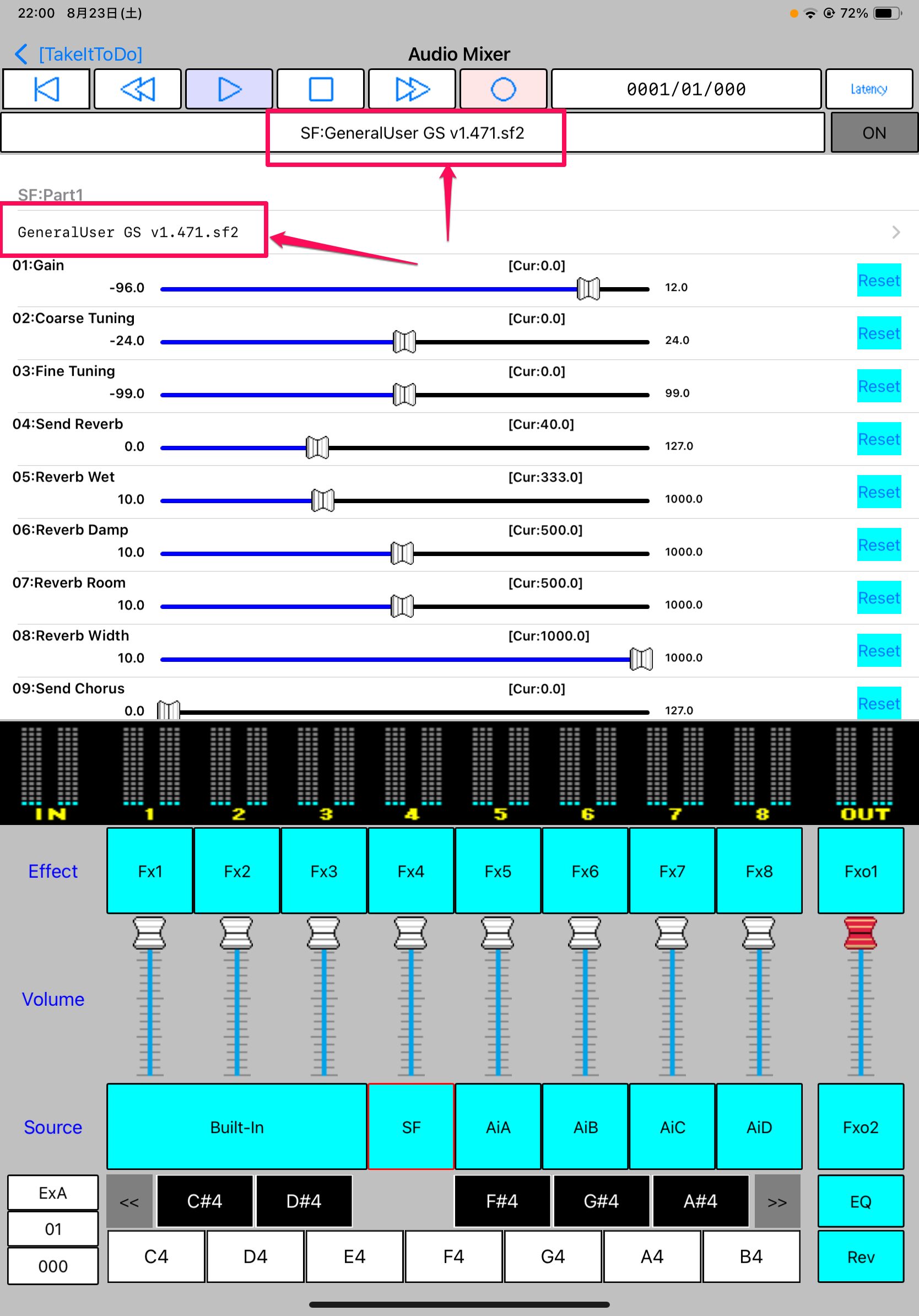Select the Built-In source
Viewport: 919px width, 1316px height.
coord(236,1127)
